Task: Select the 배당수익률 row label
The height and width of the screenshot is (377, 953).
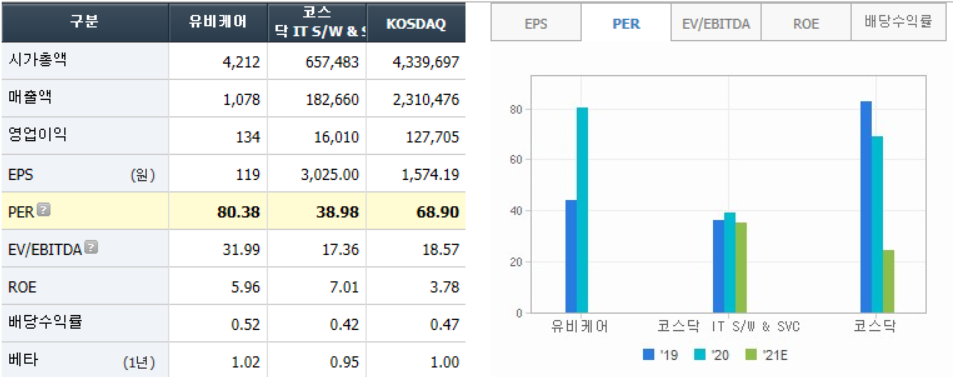Action: coord(46,322)
